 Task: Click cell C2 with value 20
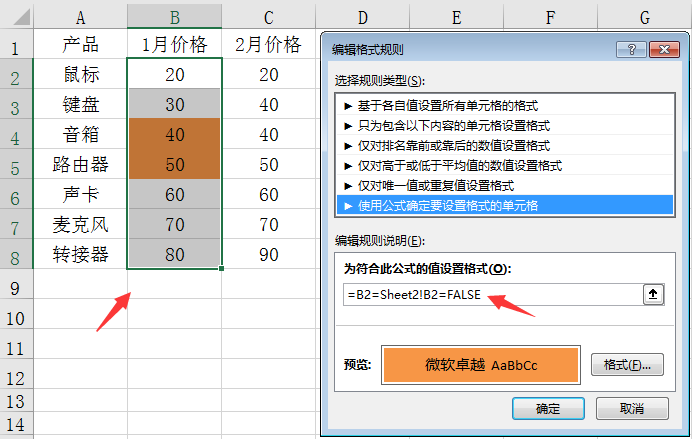click(x=268, y=74)
